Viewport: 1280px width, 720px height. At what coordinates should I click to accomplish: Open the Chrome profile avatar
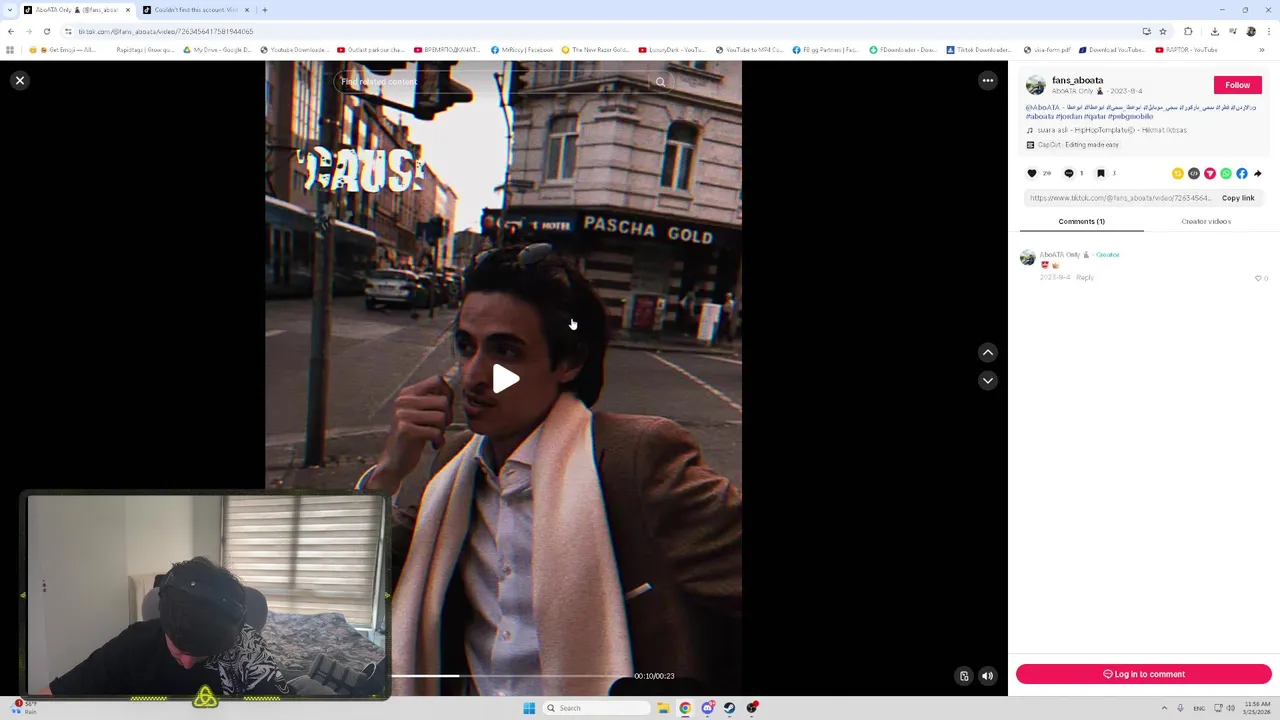[1250, 31]
